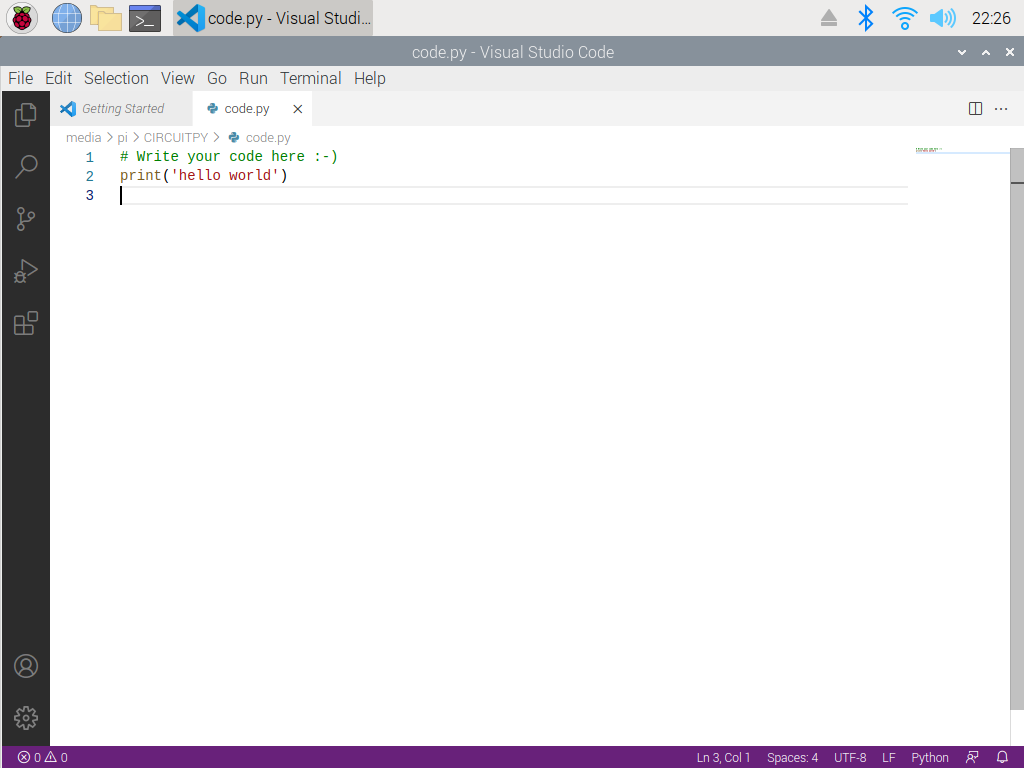Open the Accounts menu icon
The width and height of the screenshot is (1024, 768).
point(25,666)
